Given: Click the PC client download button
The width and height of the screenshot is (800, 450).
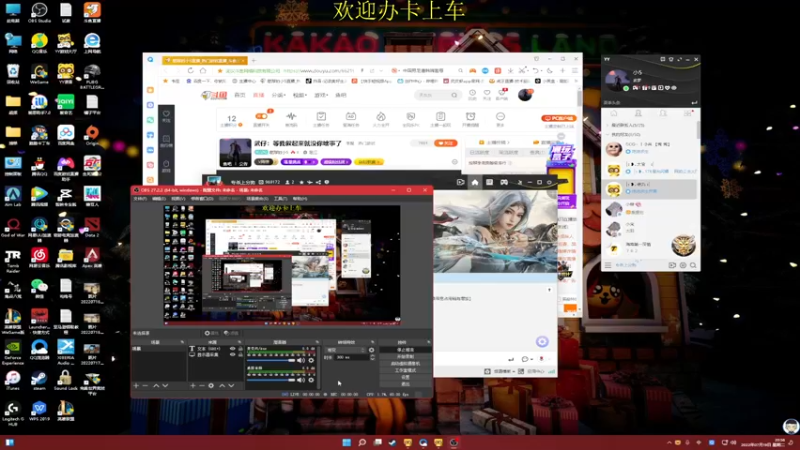Looking at the screenshot, I should 559,118.
